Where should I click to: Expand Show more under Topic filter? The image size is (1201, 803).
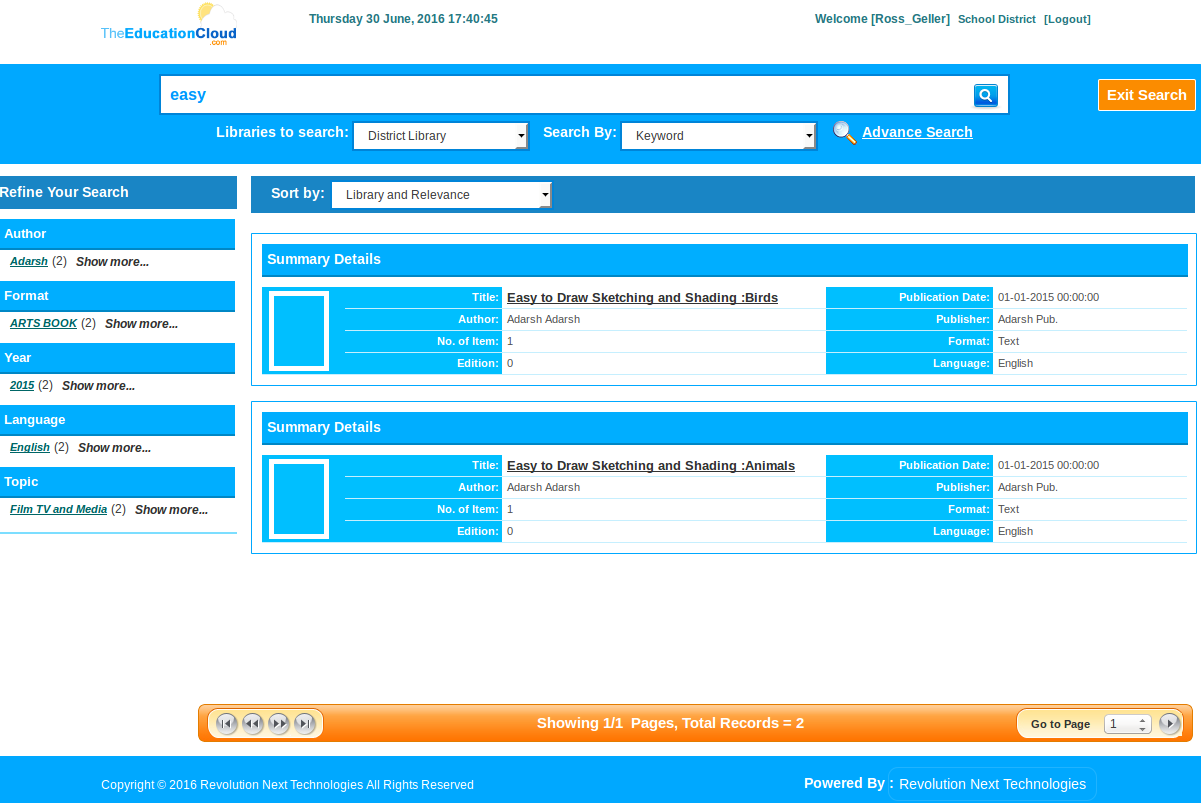[171, 510]
